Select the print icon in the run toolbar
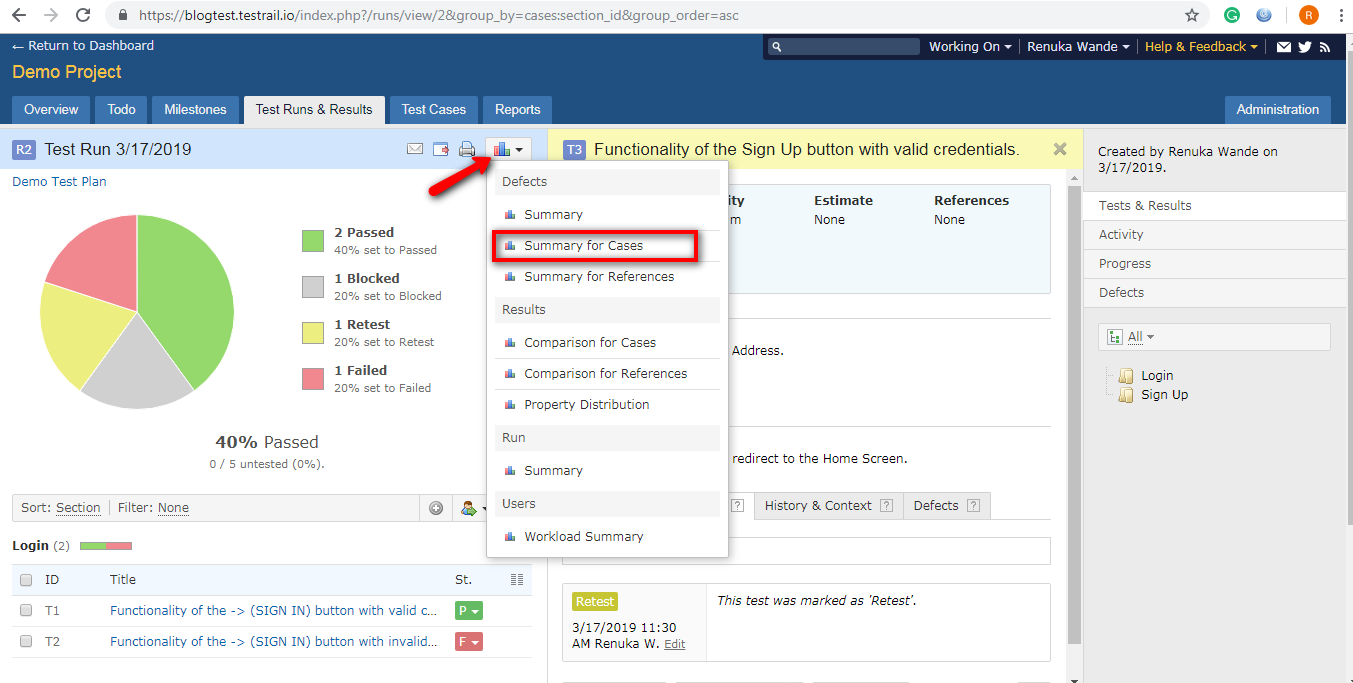Image resolution: width=1353 pixels, height=683 pixels. click(467, 148)
